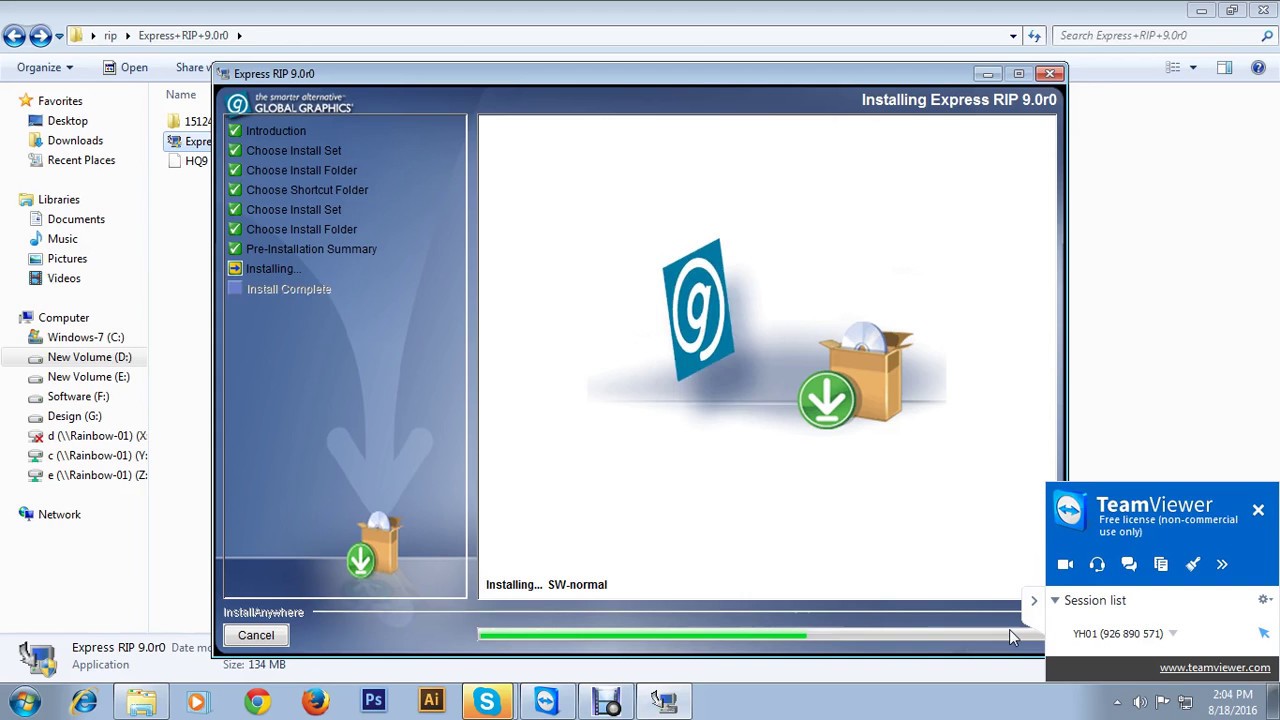The image size is (1280, 720).
Task: Select Downloads in the navigation pane
Action: click(x=75, y=140)
